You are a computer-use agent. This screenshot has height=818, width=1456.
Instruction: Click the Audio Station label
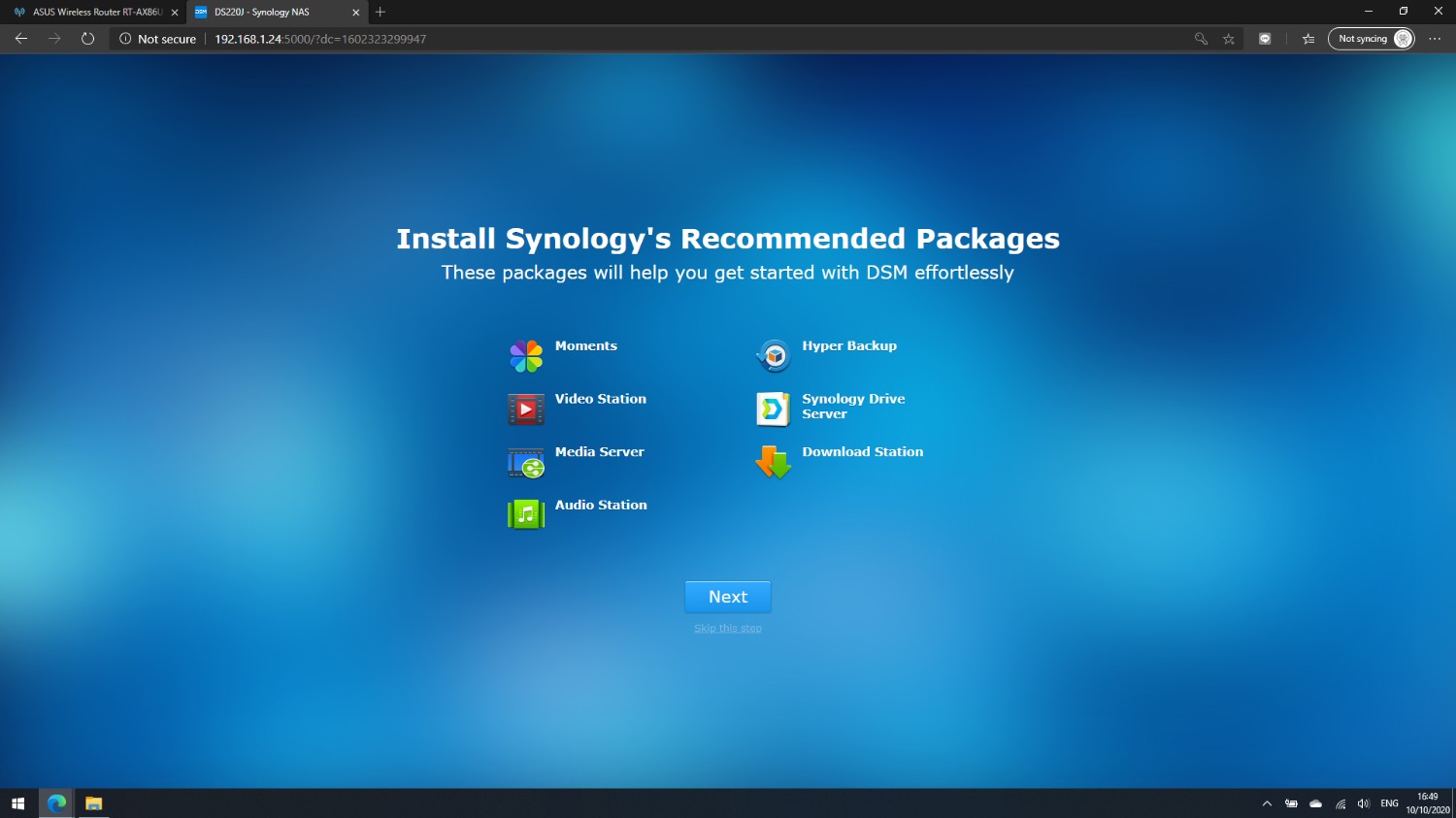[601, 506]
